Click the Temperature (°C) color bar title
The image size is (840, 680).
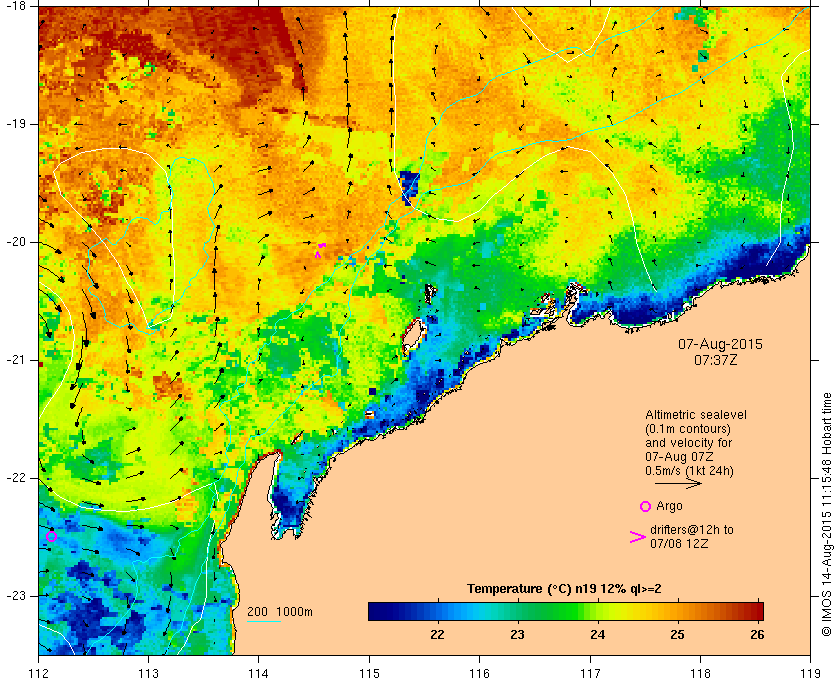click(x=564, y=589)
